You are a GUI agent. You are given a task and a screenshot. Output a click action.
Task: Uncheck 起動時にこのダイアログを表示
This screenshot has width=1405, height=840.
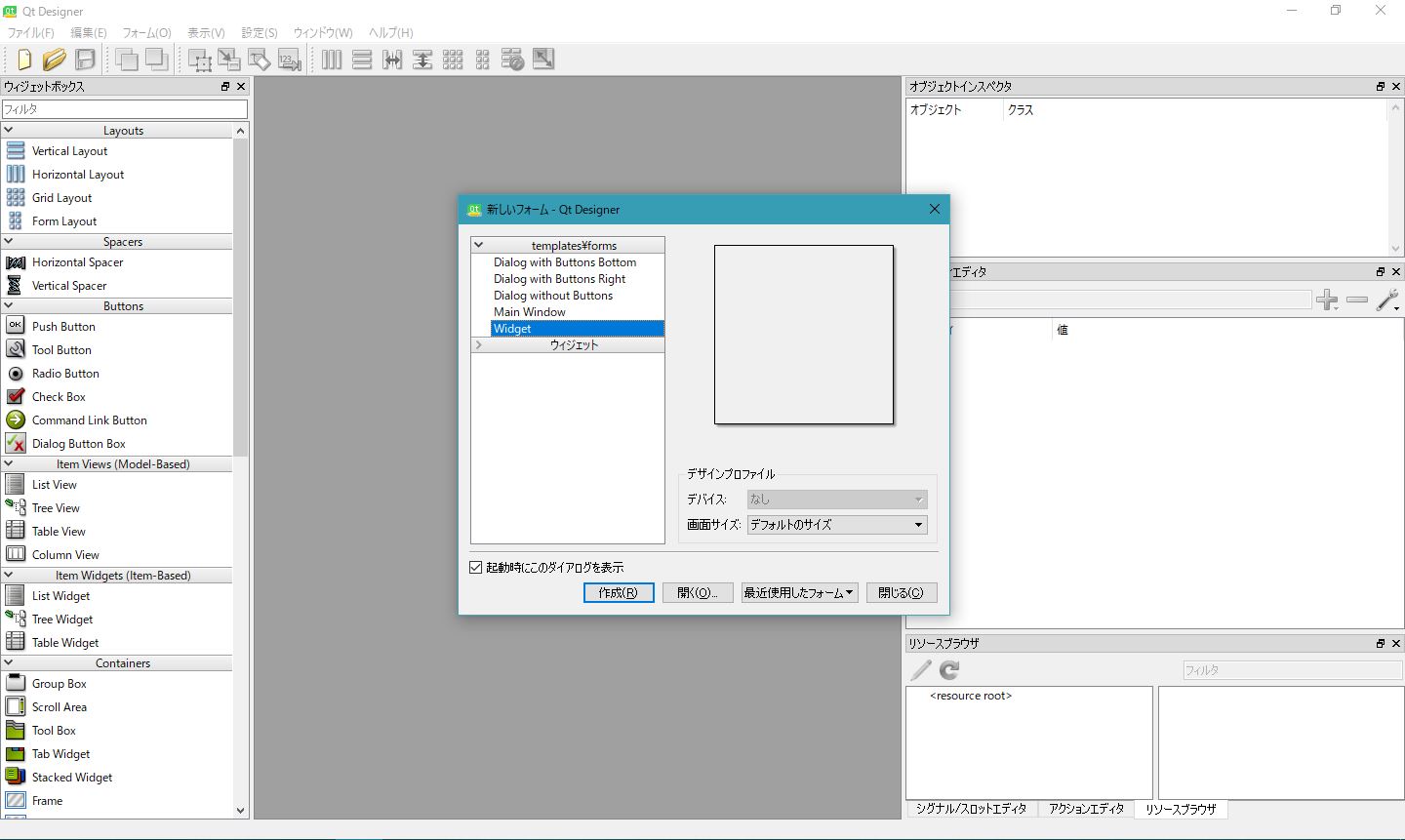[x=475, y=567]
